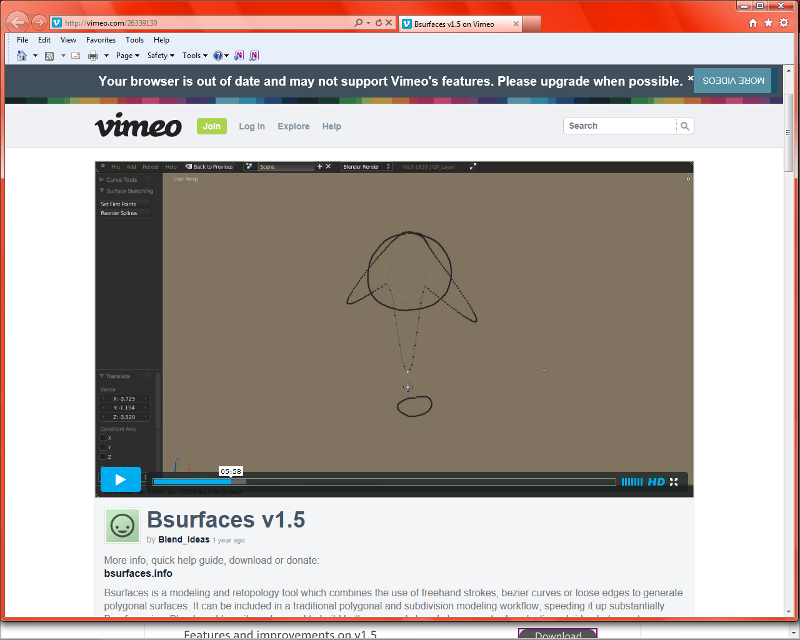This screenshot has height=640, width=800.
Task: Click the Vimeo search magnifier icon
Action: tap(685, 126)
